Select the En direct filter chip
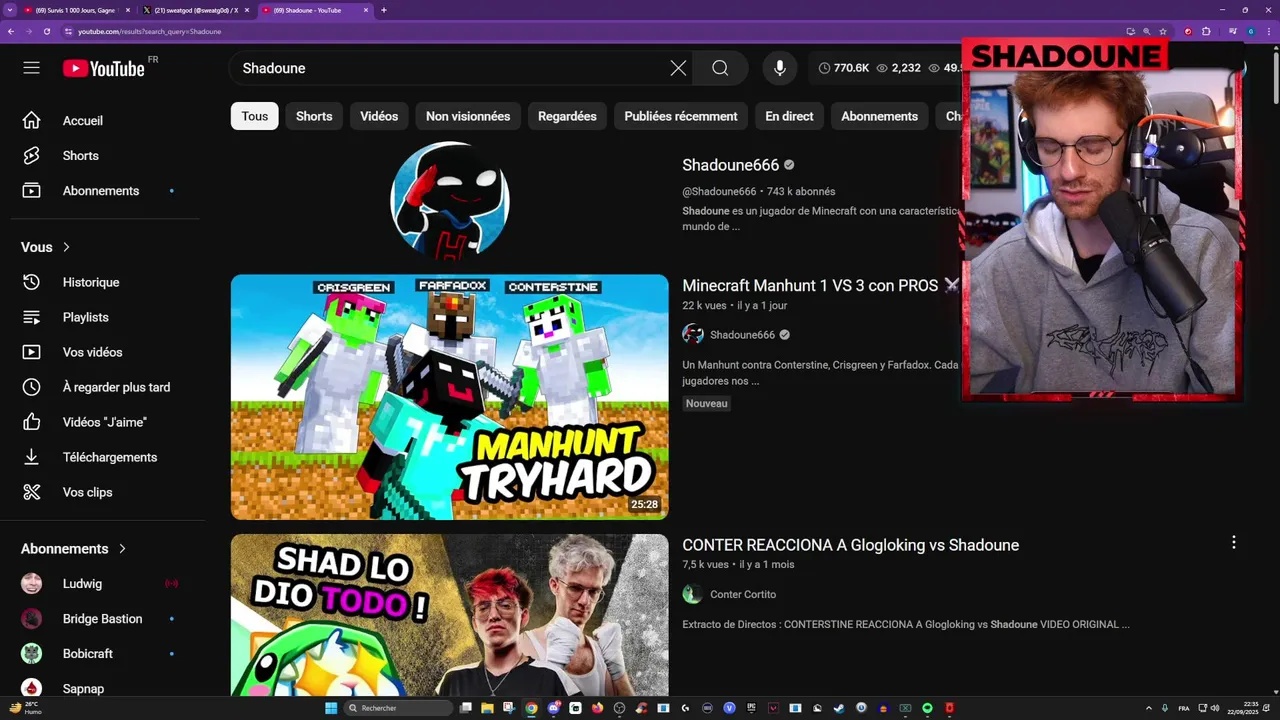Viewport: 1280px width, 720px height. pyautogui.click(x=789, y=116)
